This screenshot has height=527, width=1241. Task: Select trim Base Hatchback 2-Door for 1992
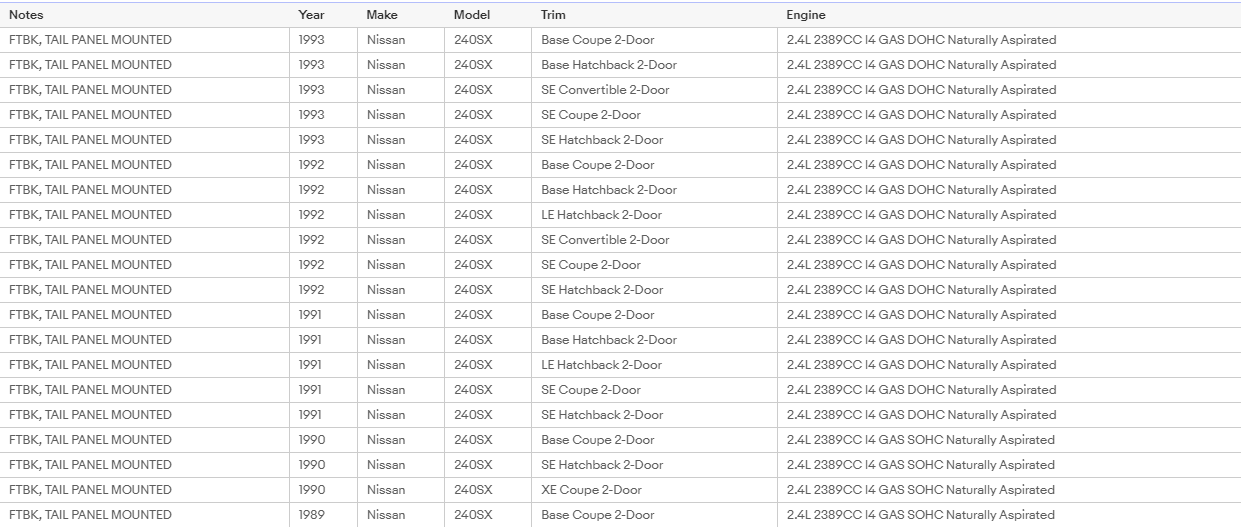click(609, 190)
